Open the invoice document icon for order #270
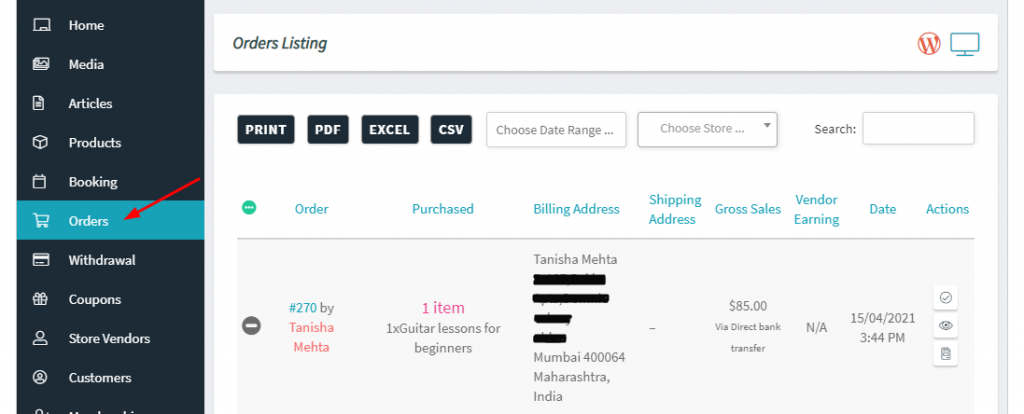1024x414 pixels. click(945, 354)
